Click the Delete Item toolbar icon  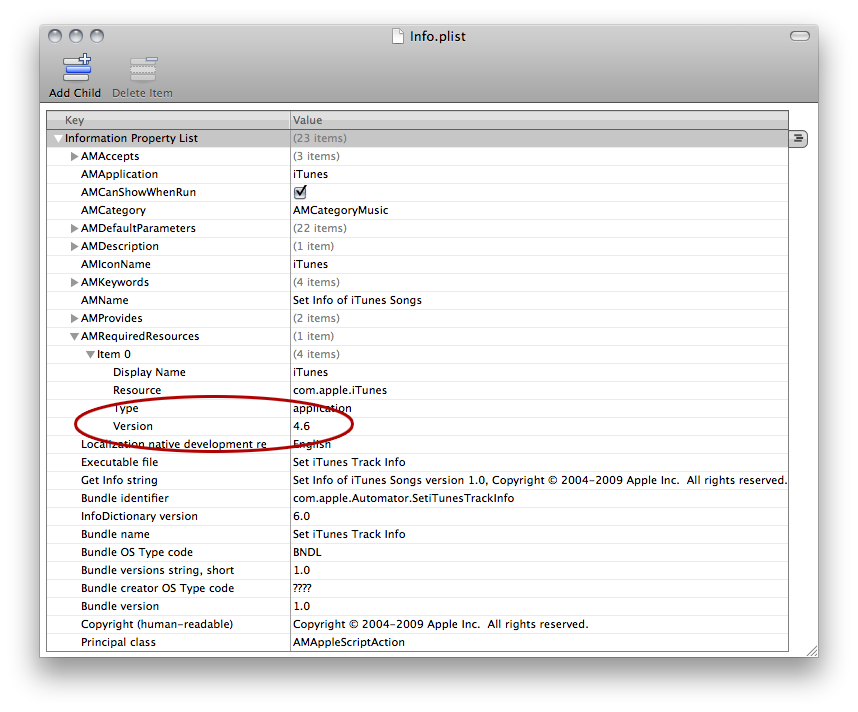coord(143,69)
